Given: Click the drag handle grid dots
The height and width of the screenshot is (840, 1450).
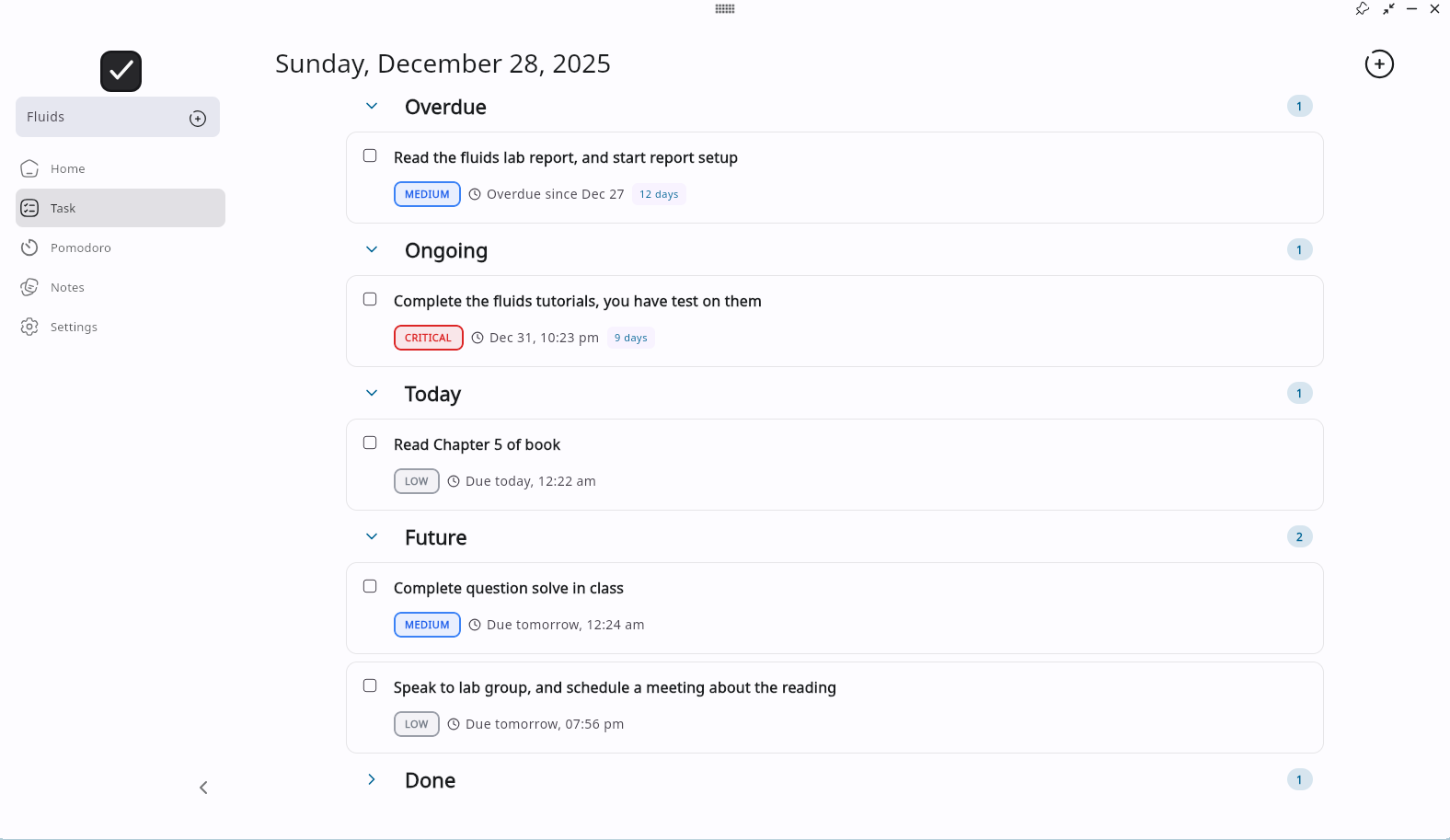Looking at the screenshot, I should point(725,8).
